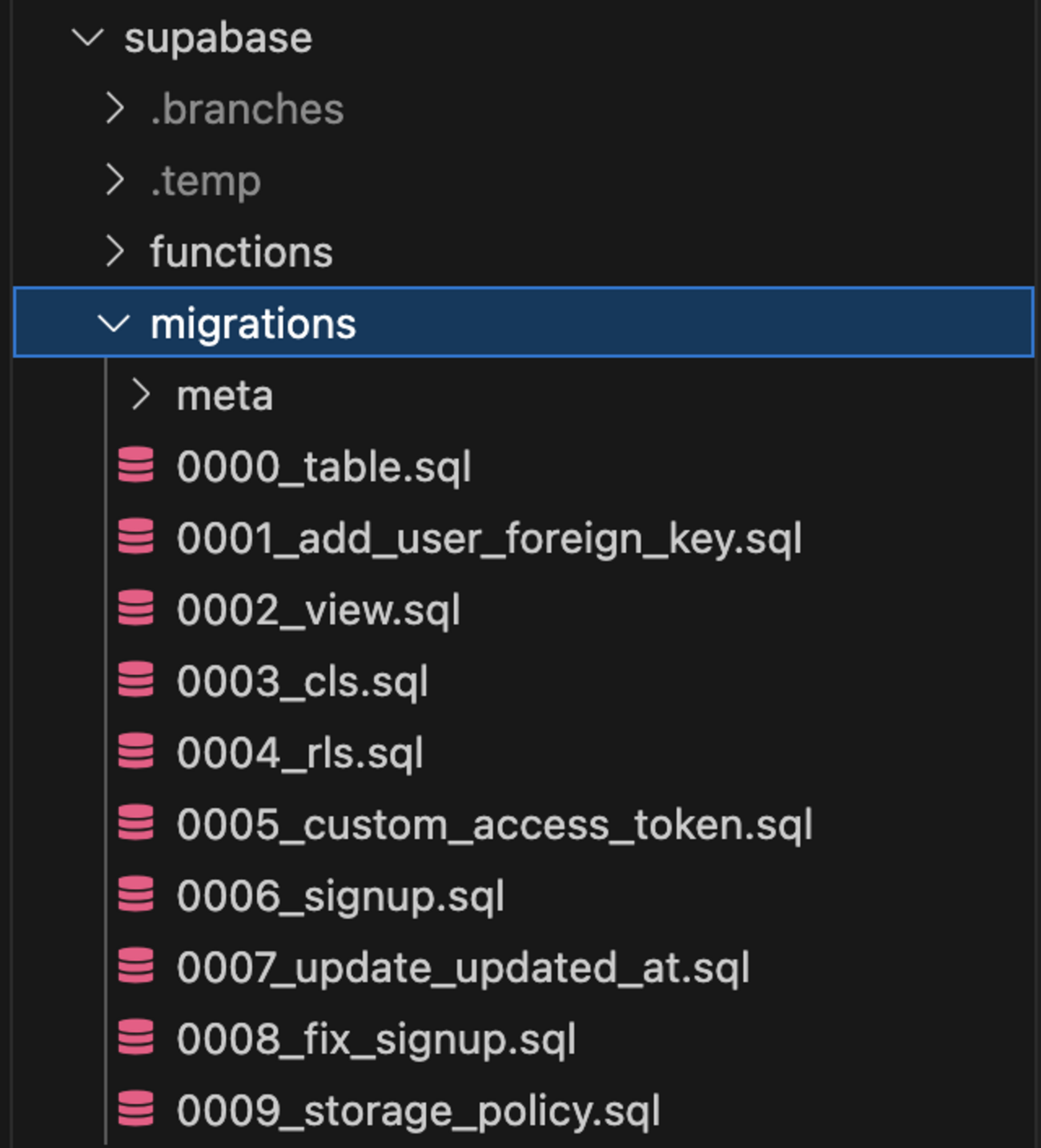Click the database icon next to 0004_rls.sql

[136, 752]
